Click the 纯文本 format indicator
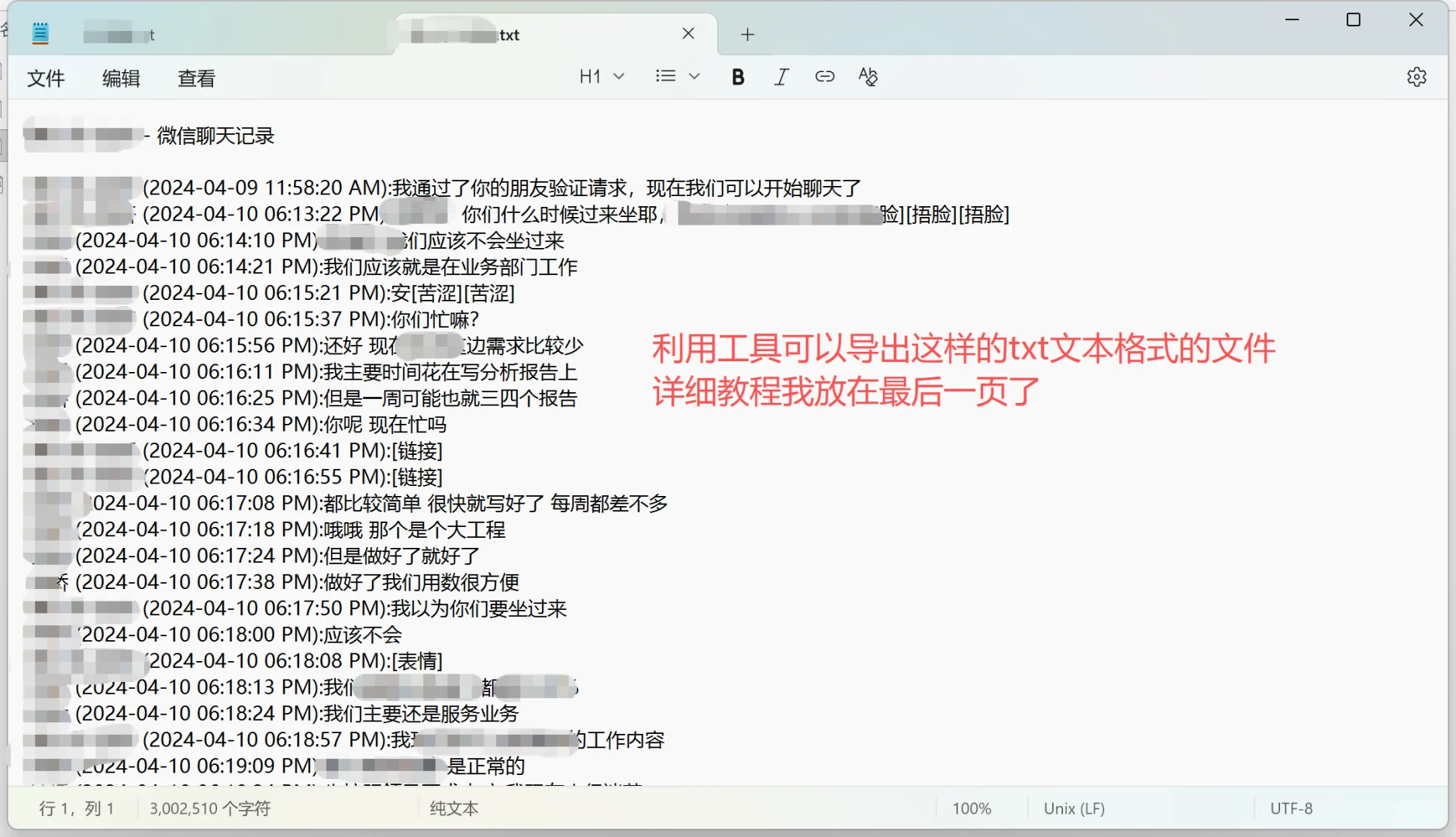1456x837 pixels. click(x=454, y=808)
